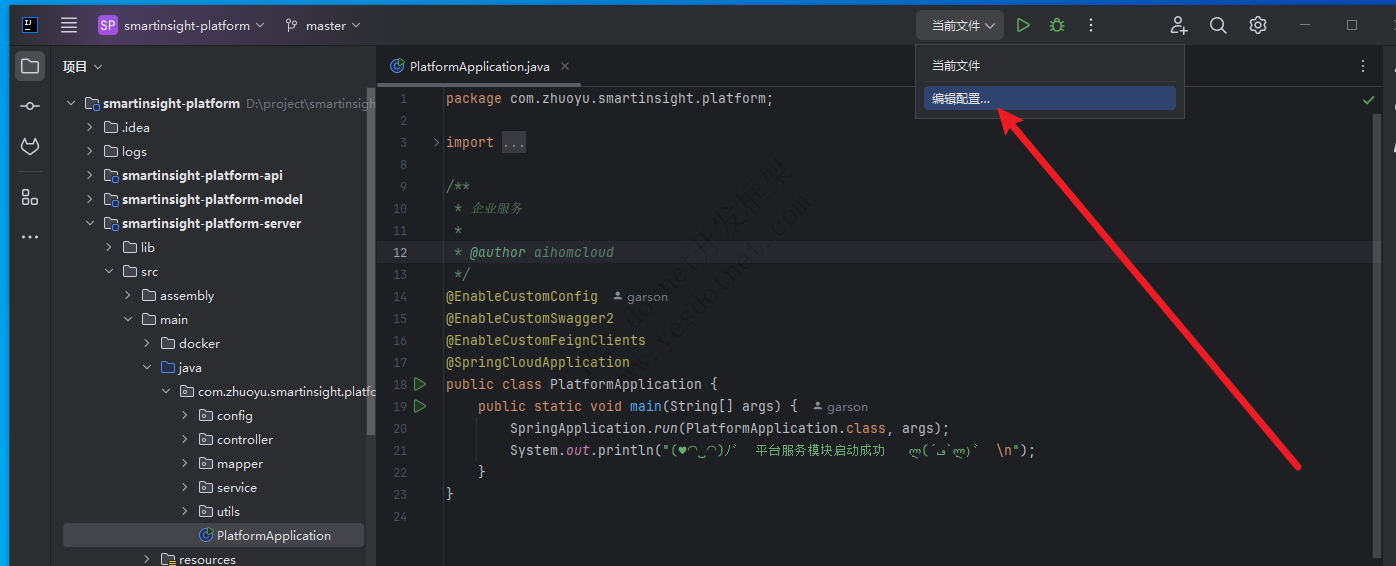Run the current file with green play button
Image resolution: width=1396 pixels, height=566 pixels.
click(x=1023, y=25)
